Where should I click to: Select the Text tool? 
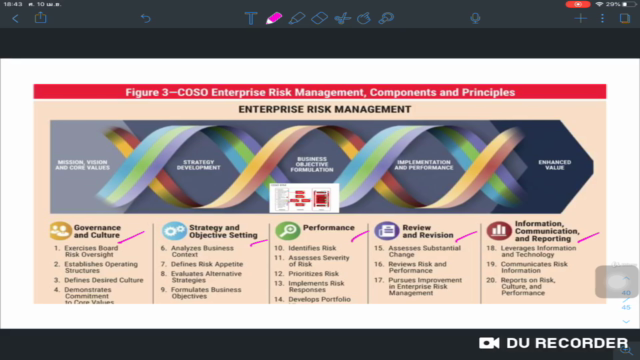pyautogui.click(x=251, y=18)
